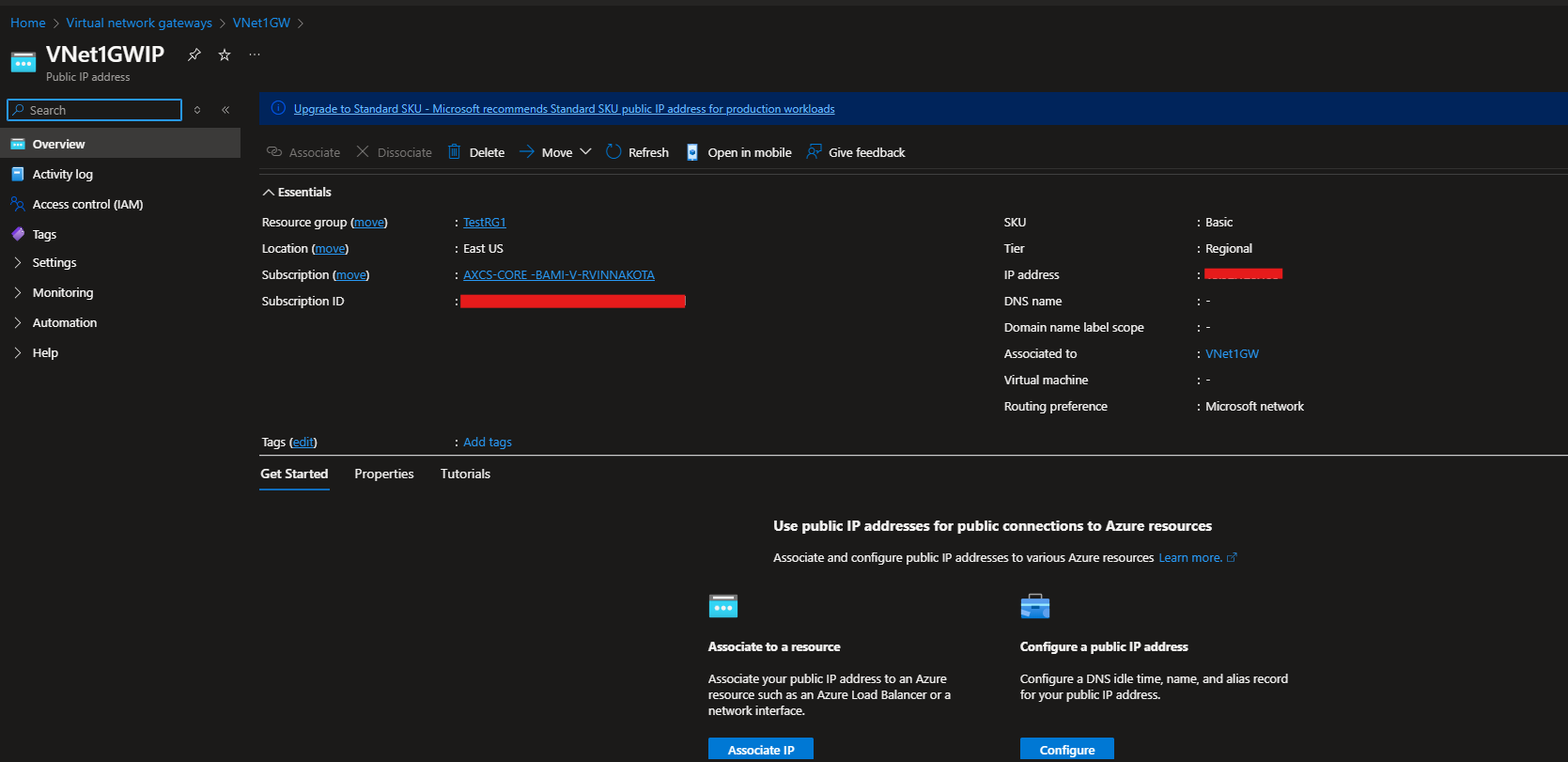Click into the sidebar Search field

click(94, 110)
